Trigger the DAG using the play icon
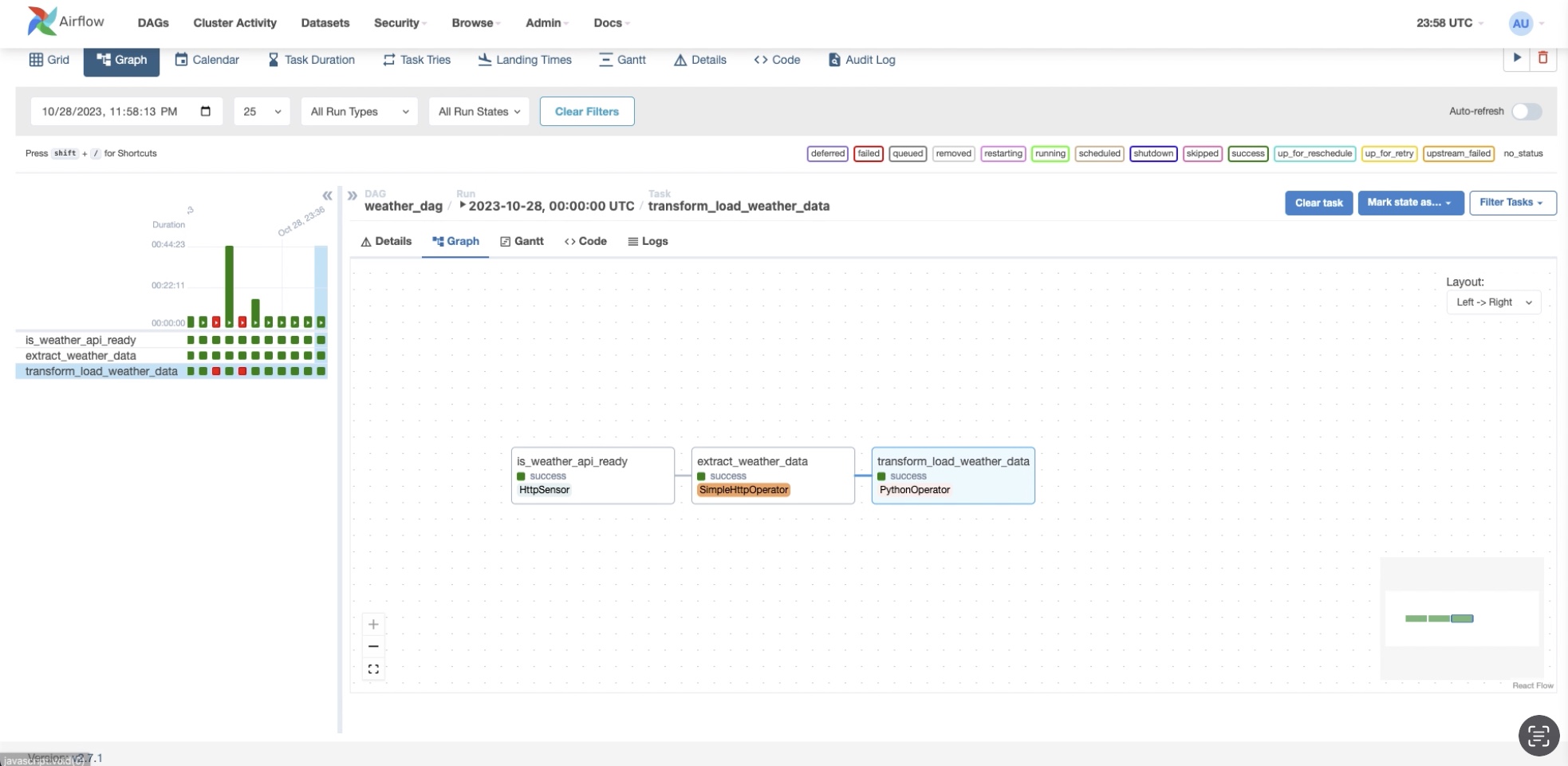 1516,57
